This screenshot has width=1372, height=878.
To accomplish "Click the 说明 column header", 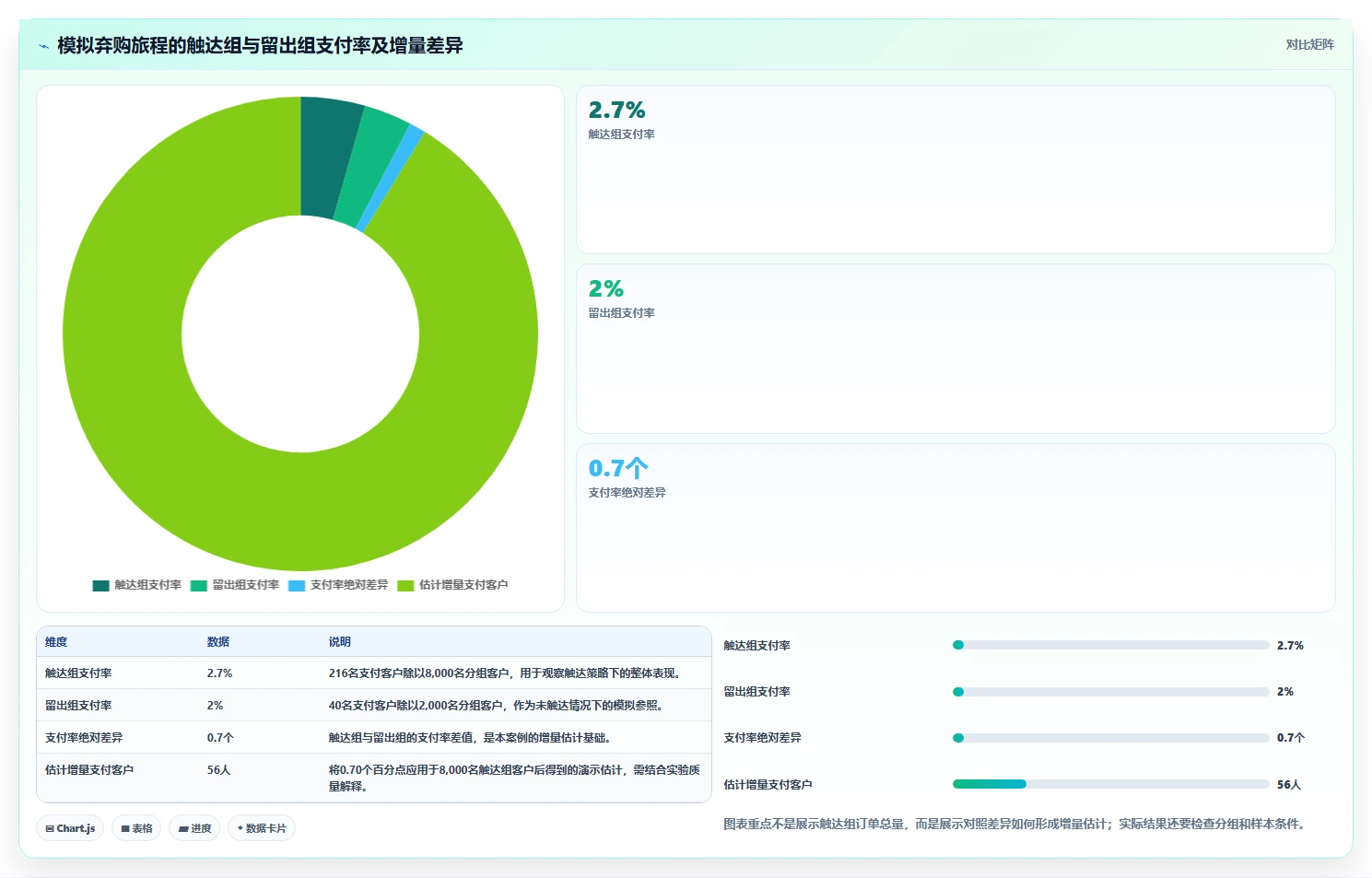I will click(x=340, y=642).
